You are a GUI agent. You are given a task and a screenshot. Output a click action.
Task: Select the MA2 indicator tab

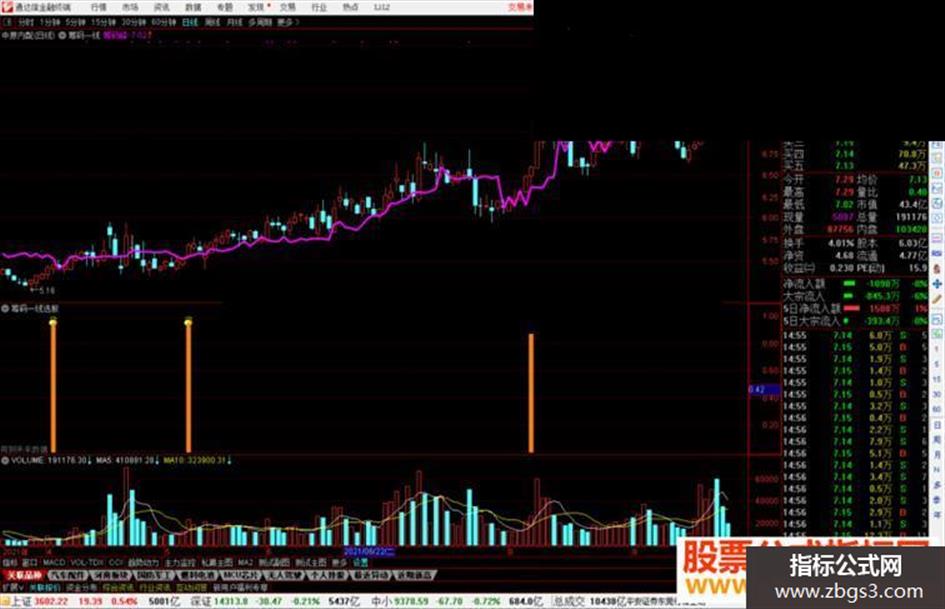pos(245,563)
